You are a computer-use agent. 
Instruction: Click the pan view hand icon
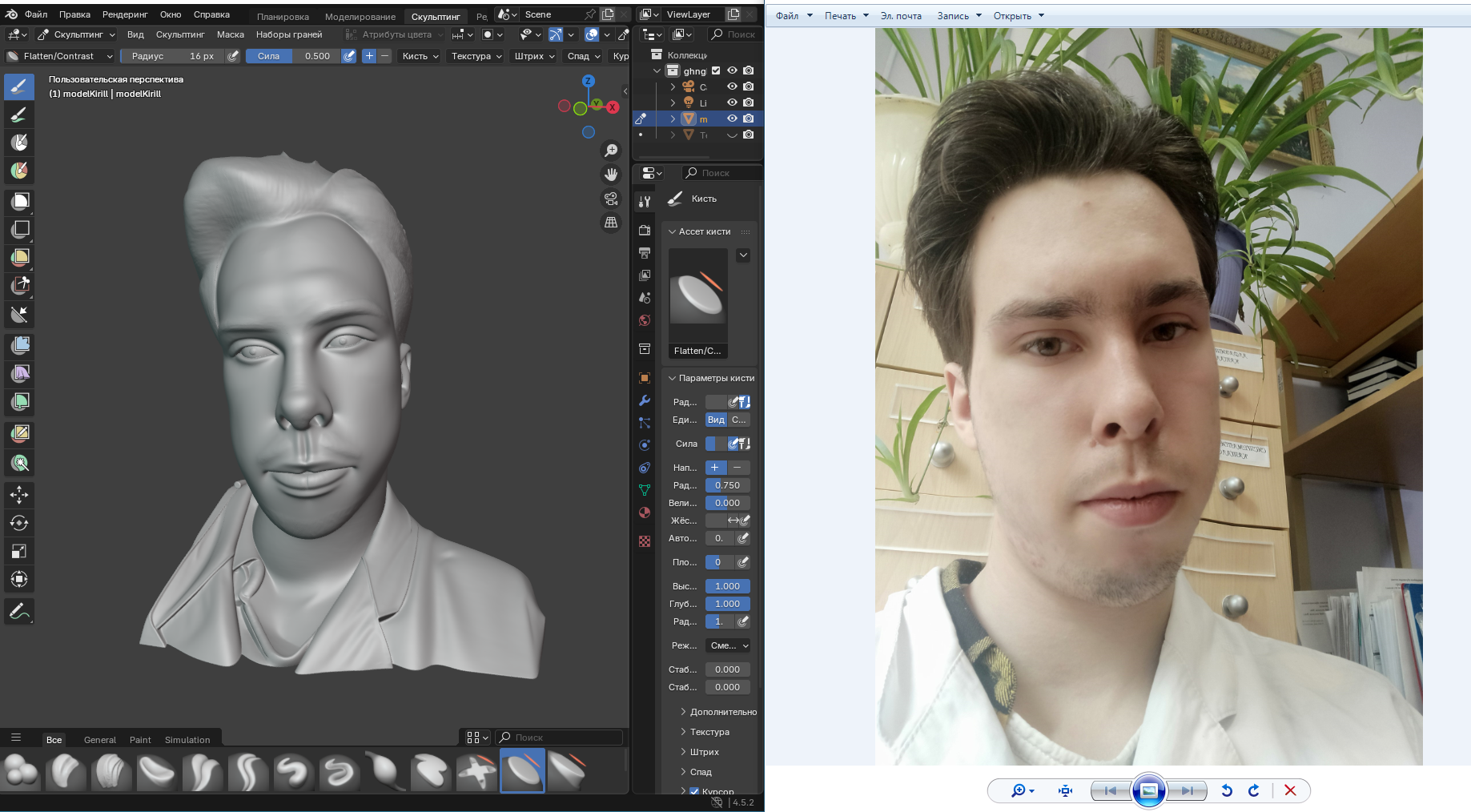pos(611,175)
